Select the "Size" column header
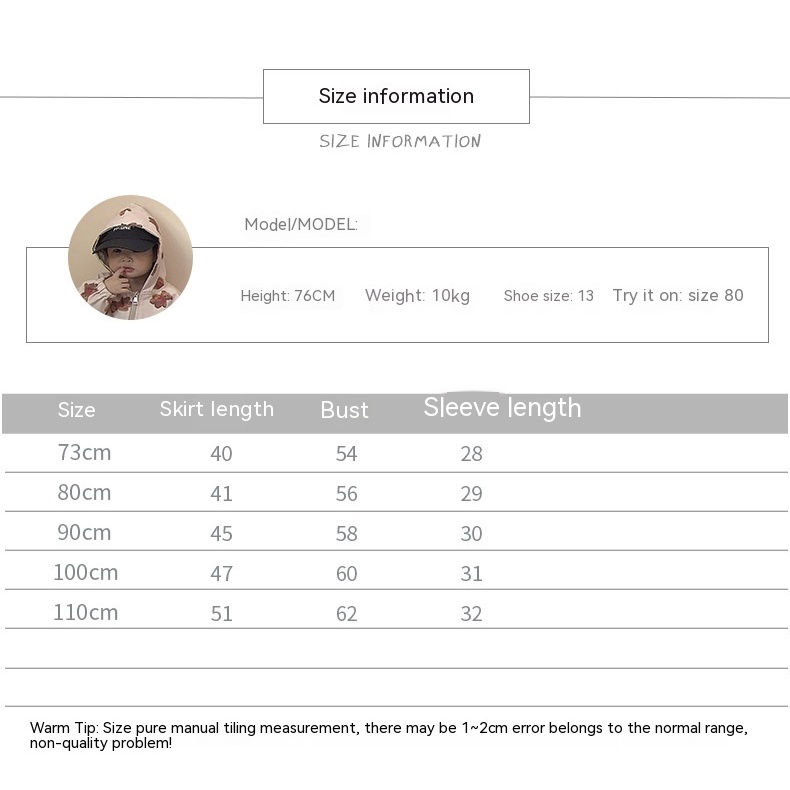790x790 pixels. point(76,410)
